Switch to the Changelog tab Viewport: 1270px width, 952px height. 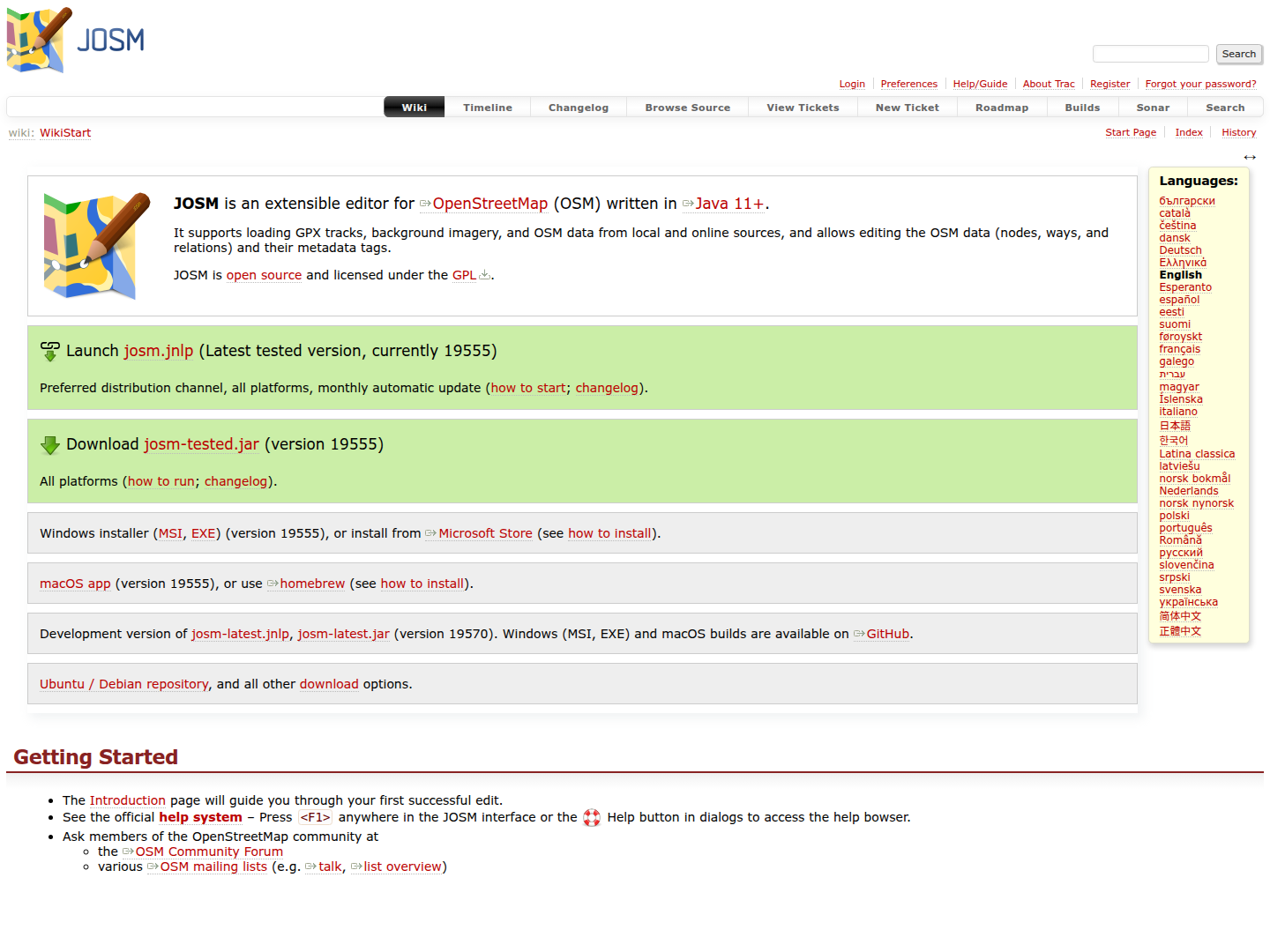pos(579,108)
